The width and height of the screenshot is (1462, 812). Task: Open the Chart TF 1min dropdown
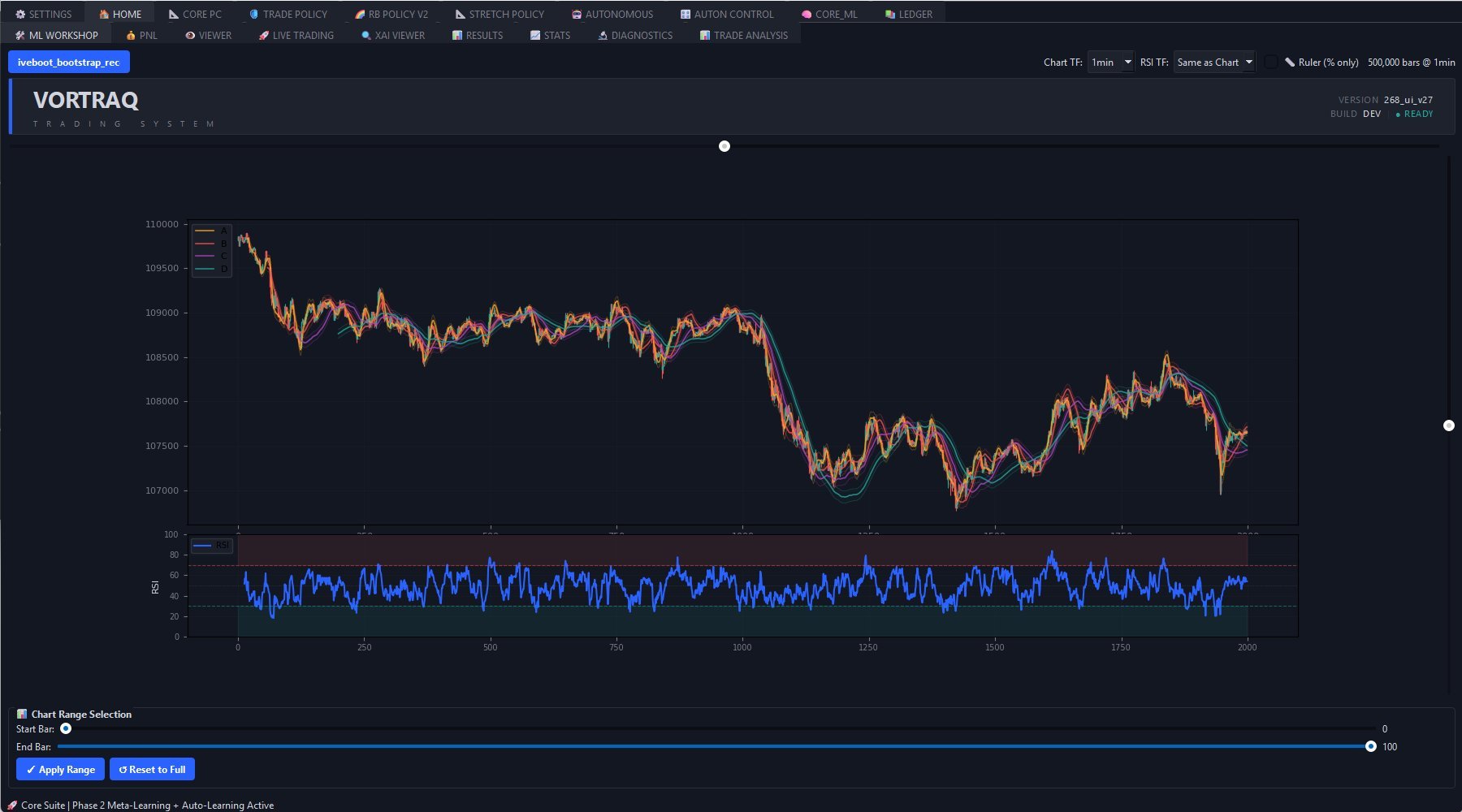pos(1110,63)
